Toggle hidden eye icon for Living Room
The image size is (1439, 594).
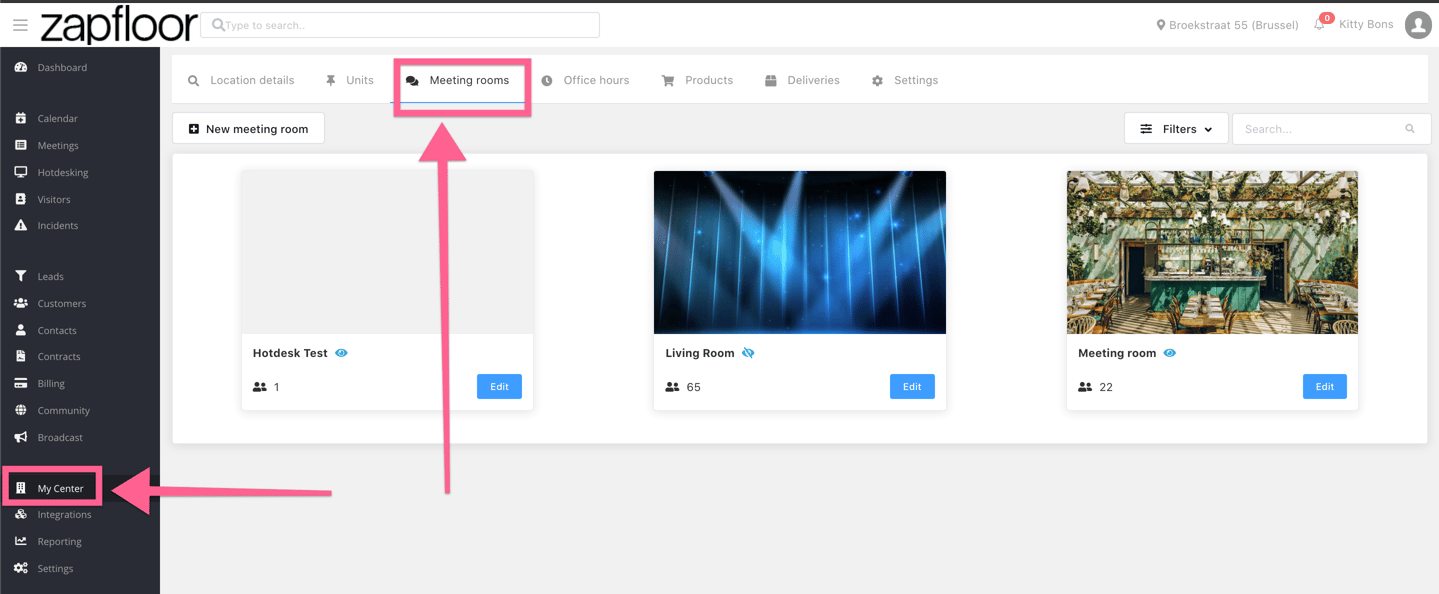point(748,353)
